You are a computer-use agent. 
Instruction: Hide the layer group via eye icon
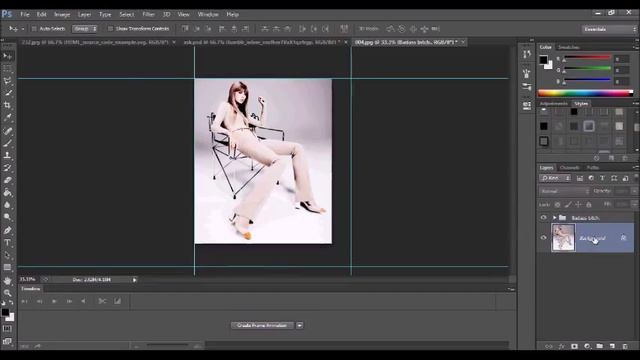543,218
